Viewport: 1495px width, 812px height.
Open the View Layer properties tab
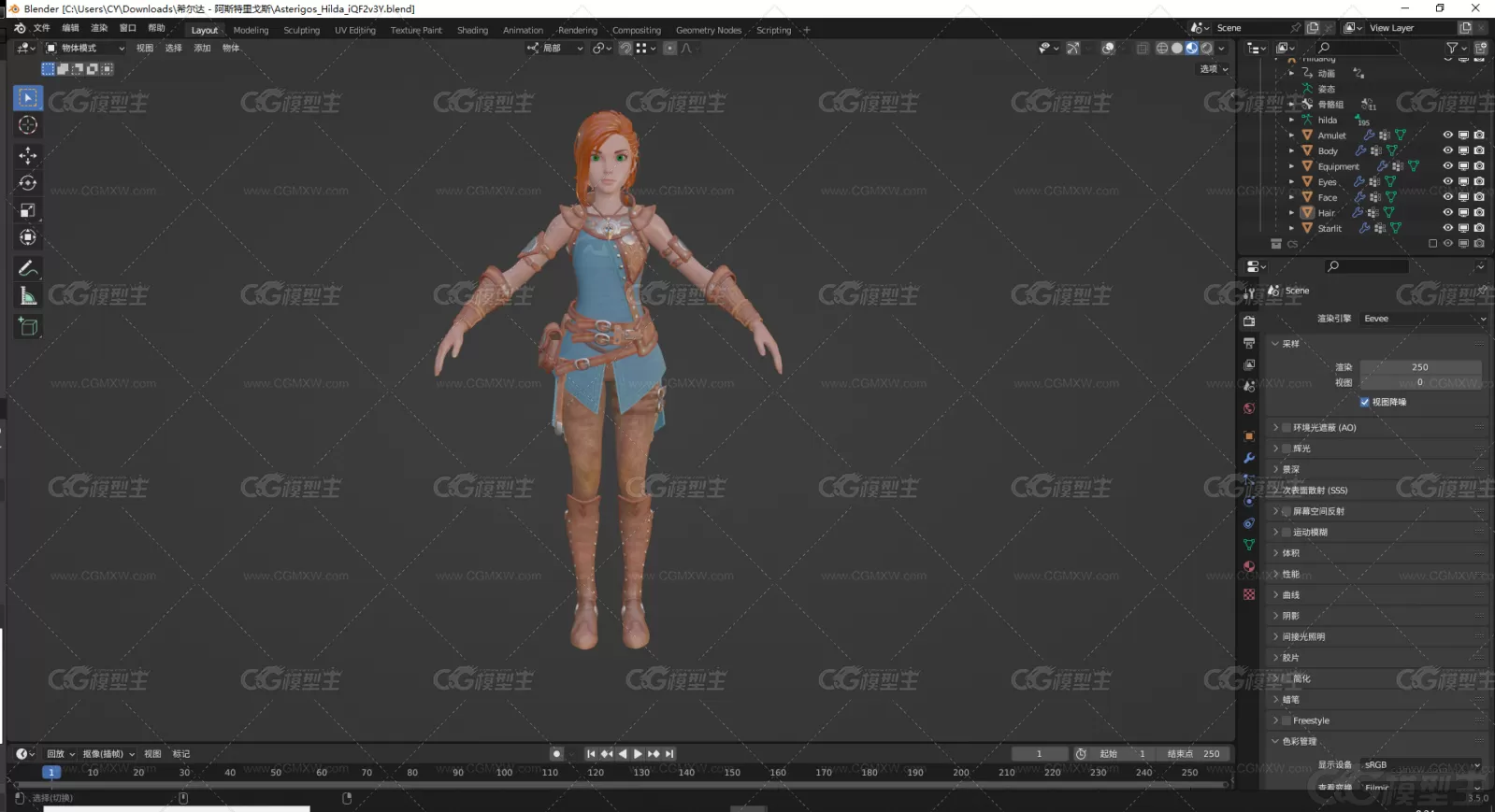pyautogui.click(x=1249, y=364)
